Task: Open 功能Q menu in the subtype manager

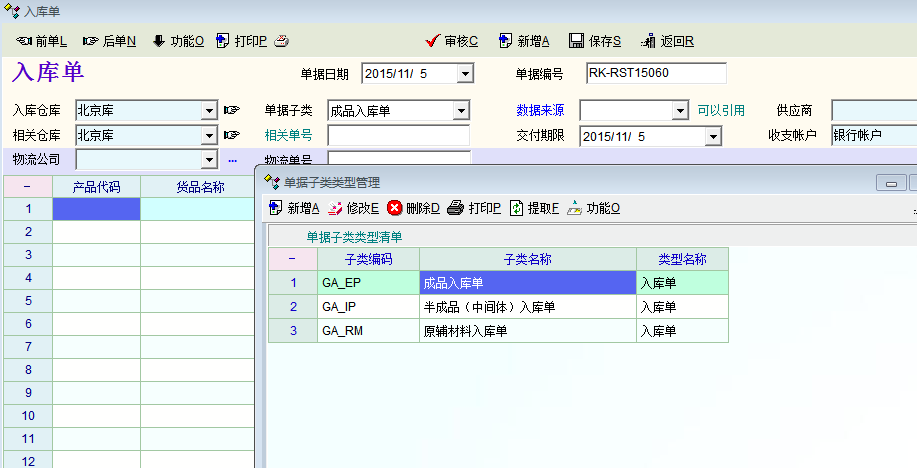Action: (x=594, y=208)
